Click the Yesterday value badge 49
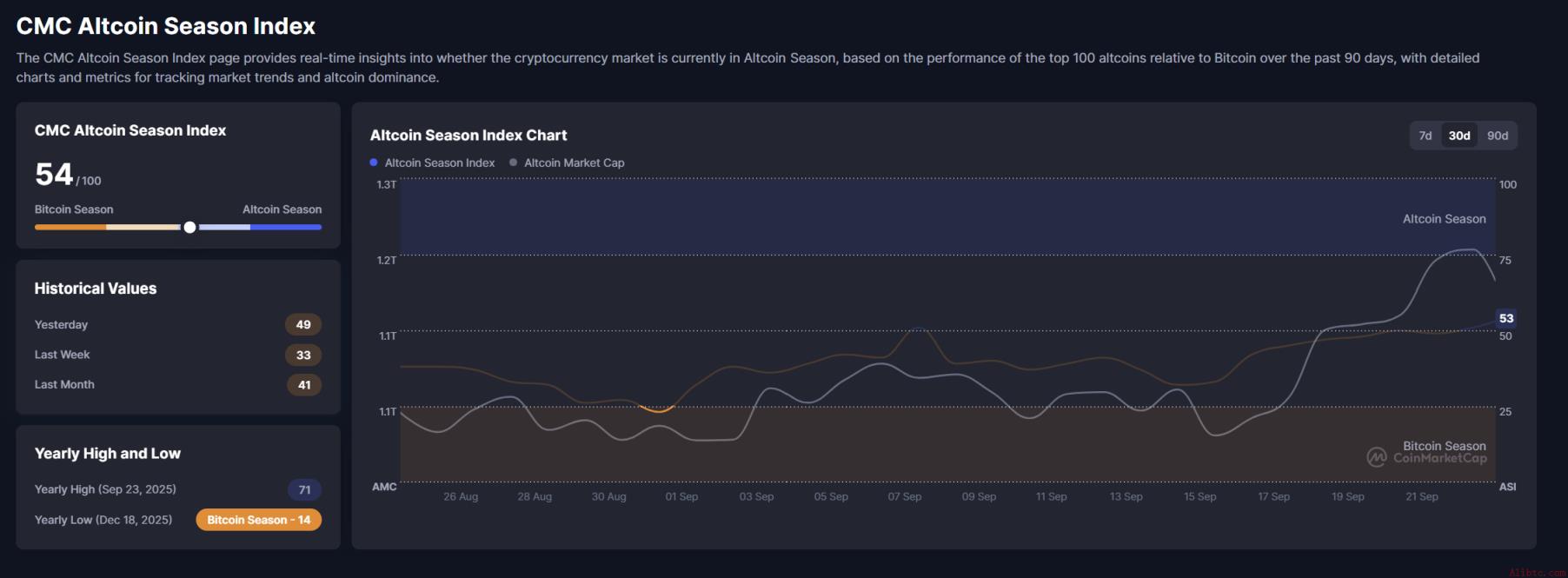The width and height of the screenshot is (1568, 578). pos(303,324)
